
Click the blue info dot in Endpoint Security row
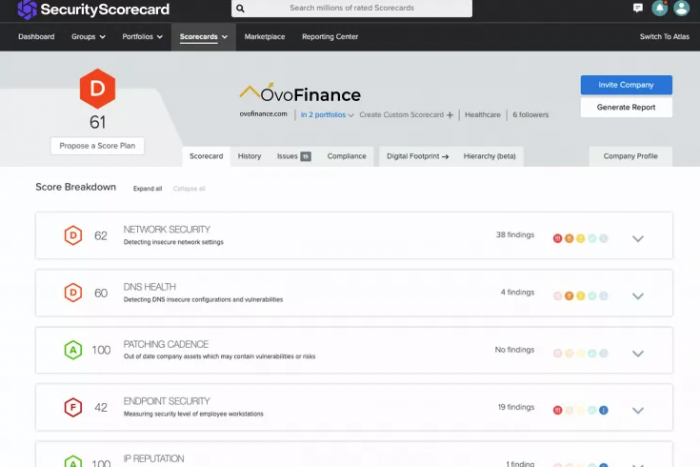(604, 410)
